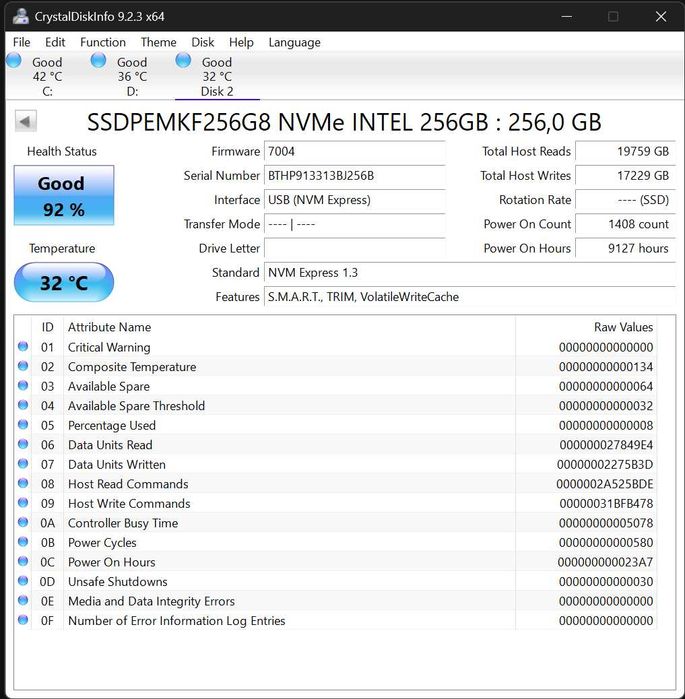Select the Critical Warning attribute name
Screen dimensions: 685x699
point(109,347)
